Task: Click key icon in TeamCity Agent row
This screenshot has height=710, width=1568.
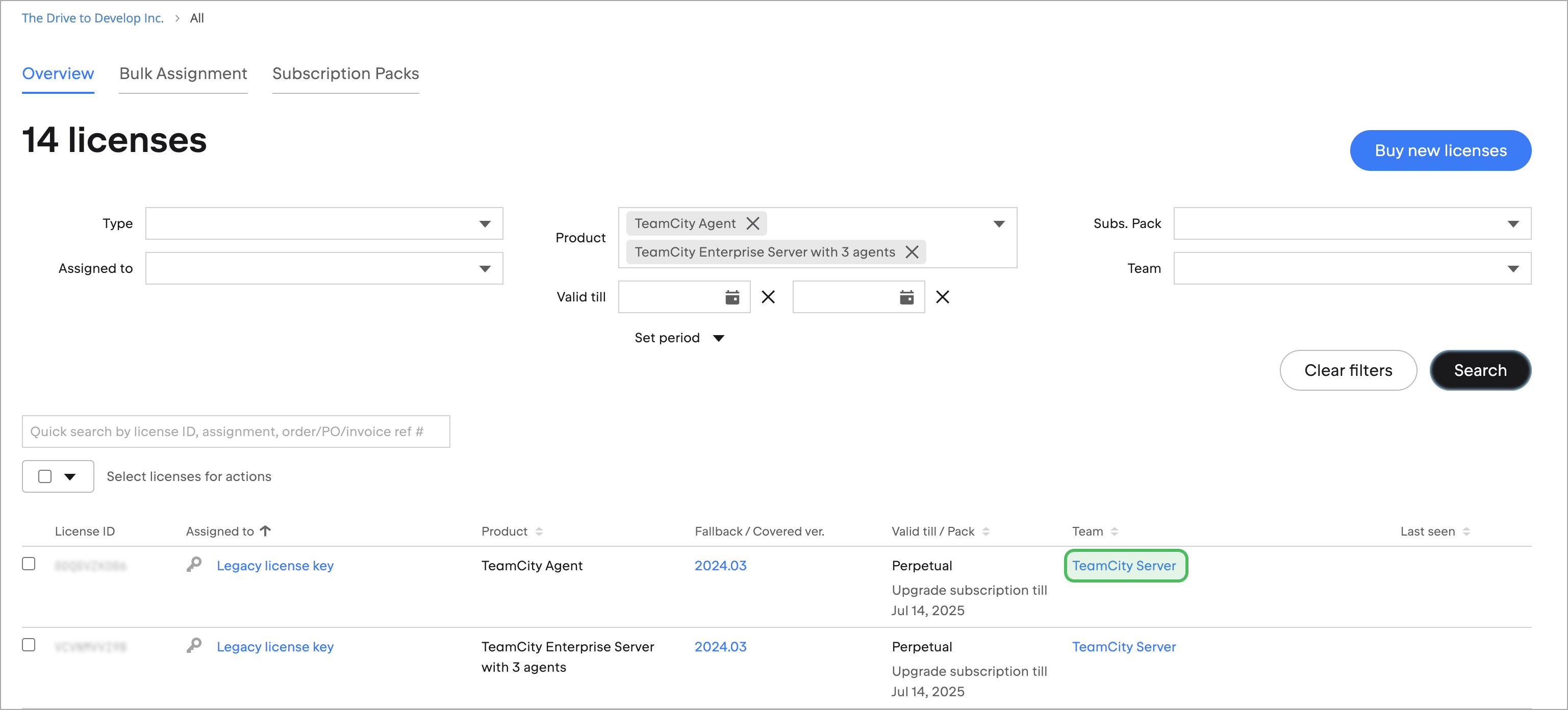Action: (194, 565)
